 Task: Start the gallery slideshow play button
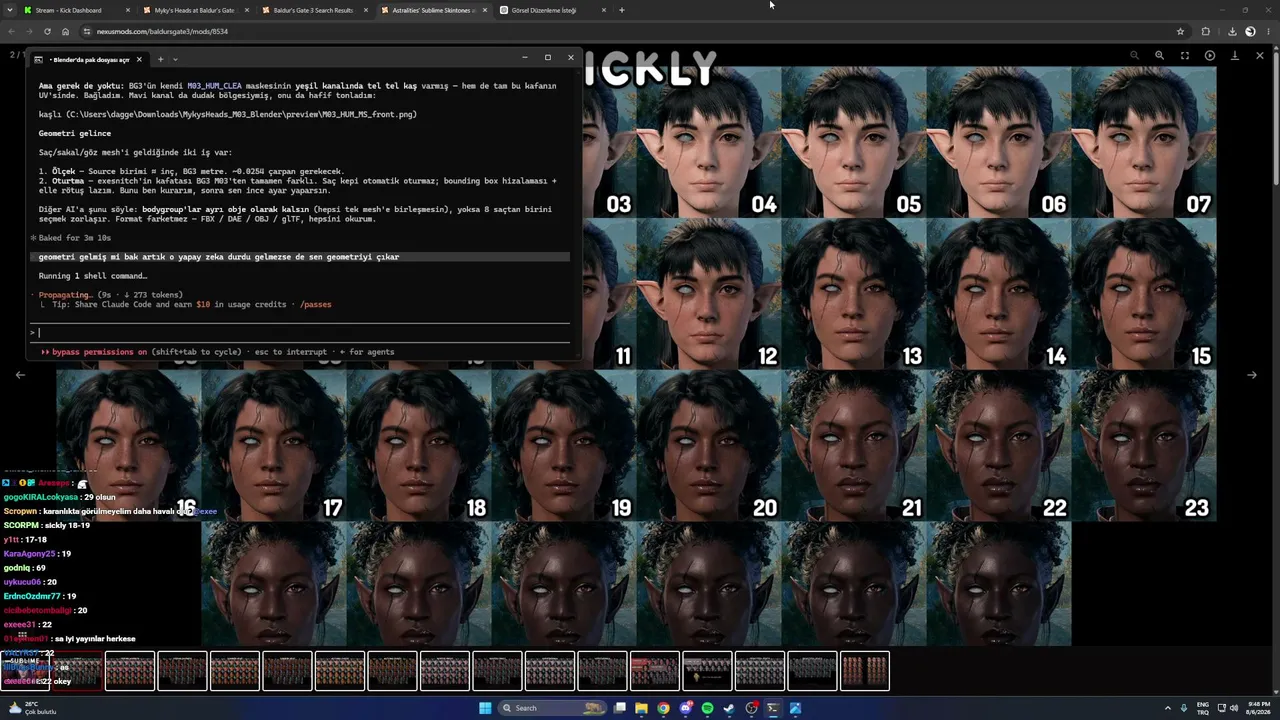coord(1209,56)
